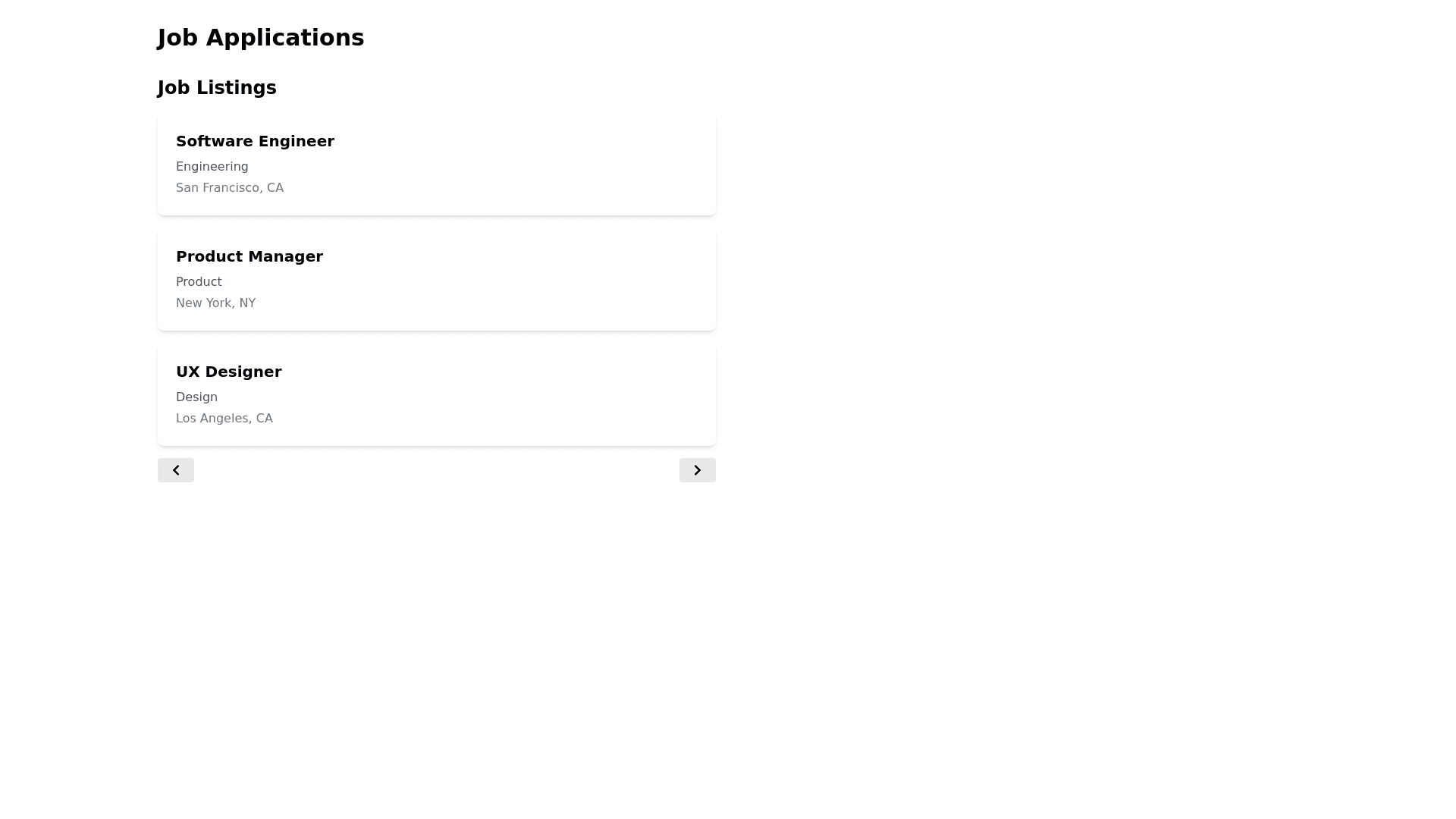
Task: Click the Los Angeles, CA location text
Action: click(224, 419)
